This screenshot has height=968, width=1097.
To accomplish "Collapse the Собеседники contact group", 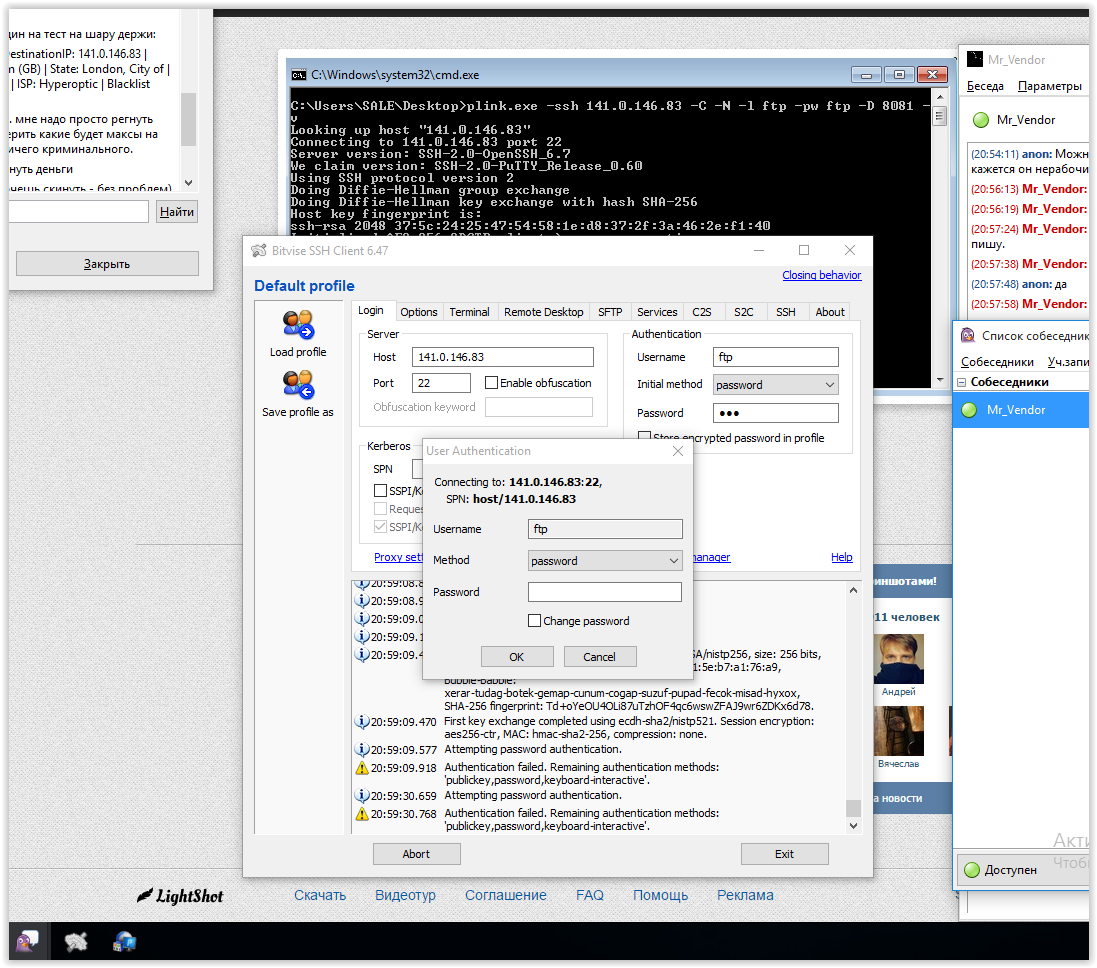I will (x=963, y=382).
